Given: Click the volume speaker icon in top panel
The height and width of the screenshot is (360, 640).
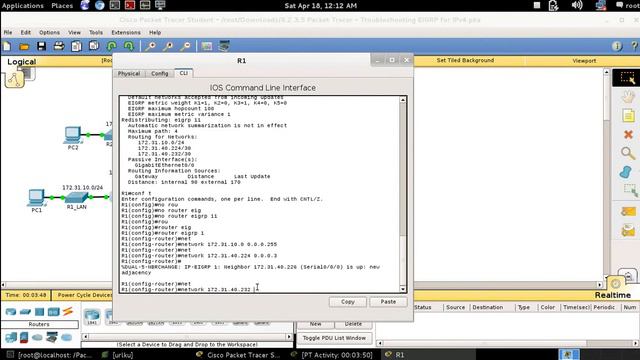Looking at the screenshot, I should [576, 5].
